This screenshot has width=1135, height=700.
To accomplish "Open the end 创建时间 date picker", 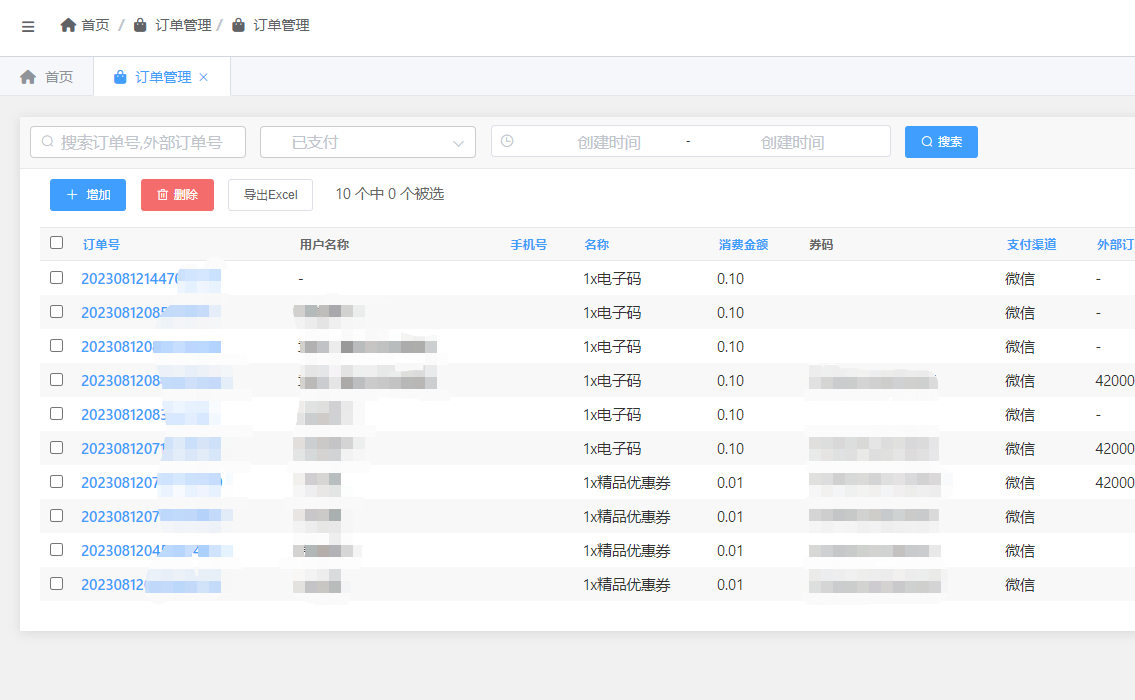I will [x=792, y=142].
